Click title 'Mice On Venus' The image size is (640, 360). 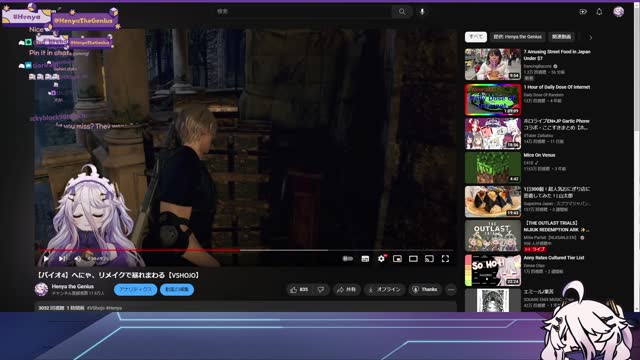[x=539, y=155]
